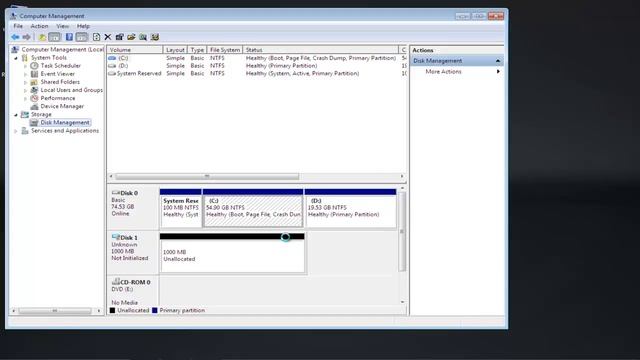Open the File menu
This screenshot has width=640, height=360.
tap(18, 26)
